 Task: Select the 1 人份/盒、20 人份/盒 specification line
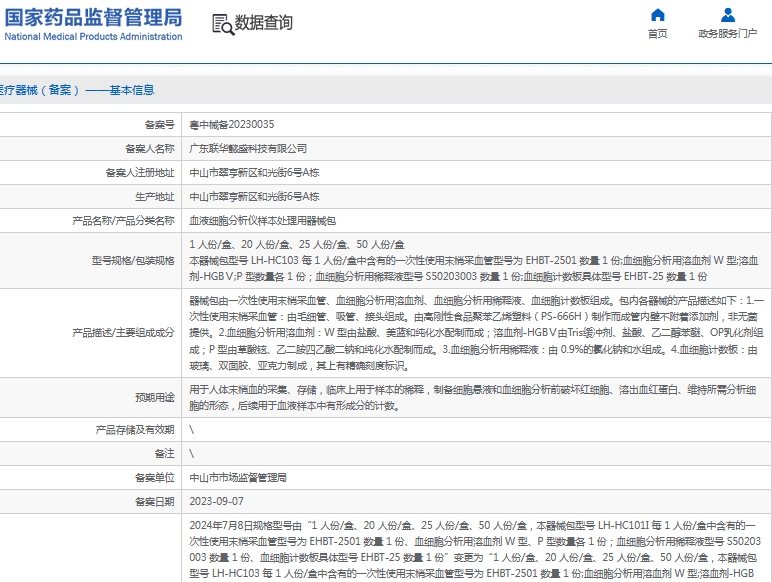pos(297,245)
